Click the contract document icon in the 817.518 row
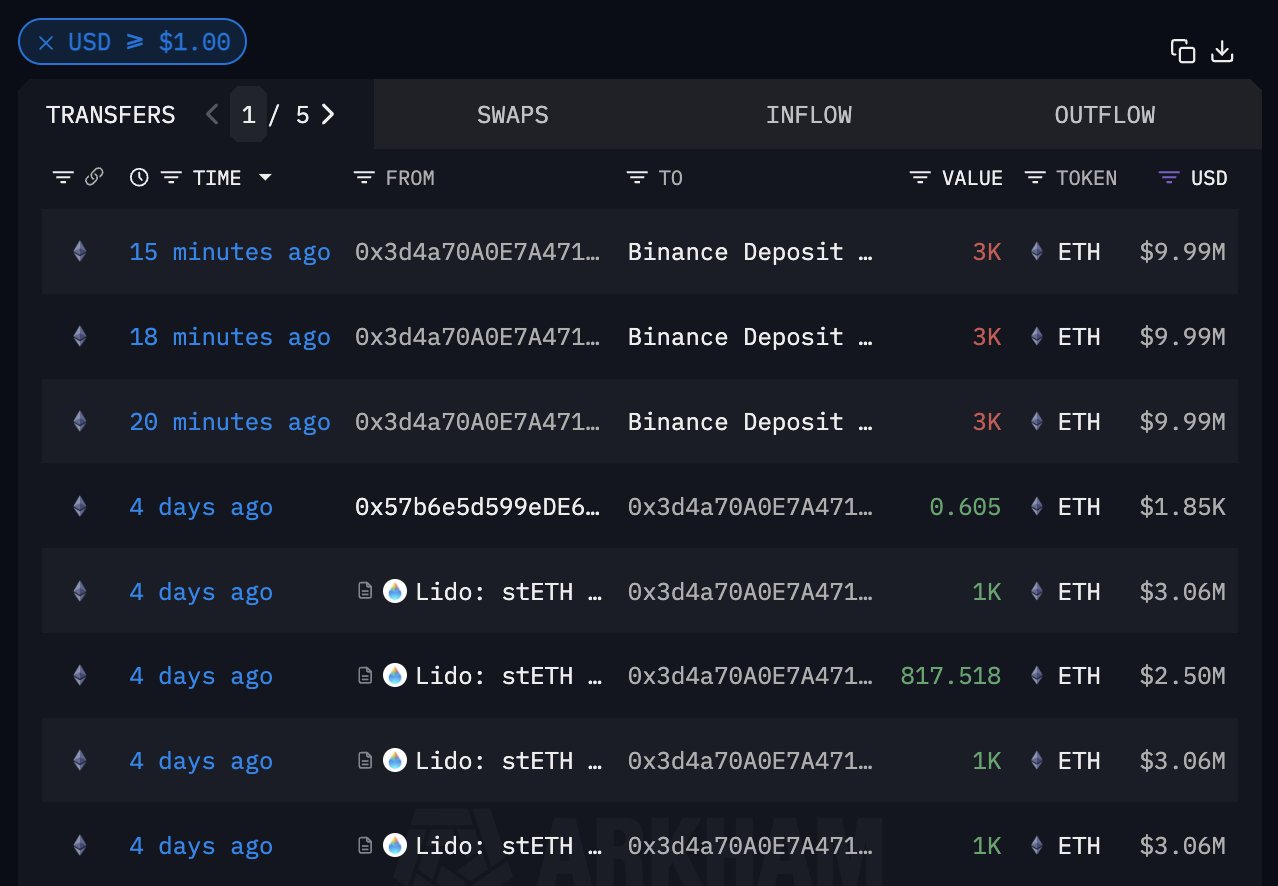This screenshot has height=886, width=1278. coord(366,676)
